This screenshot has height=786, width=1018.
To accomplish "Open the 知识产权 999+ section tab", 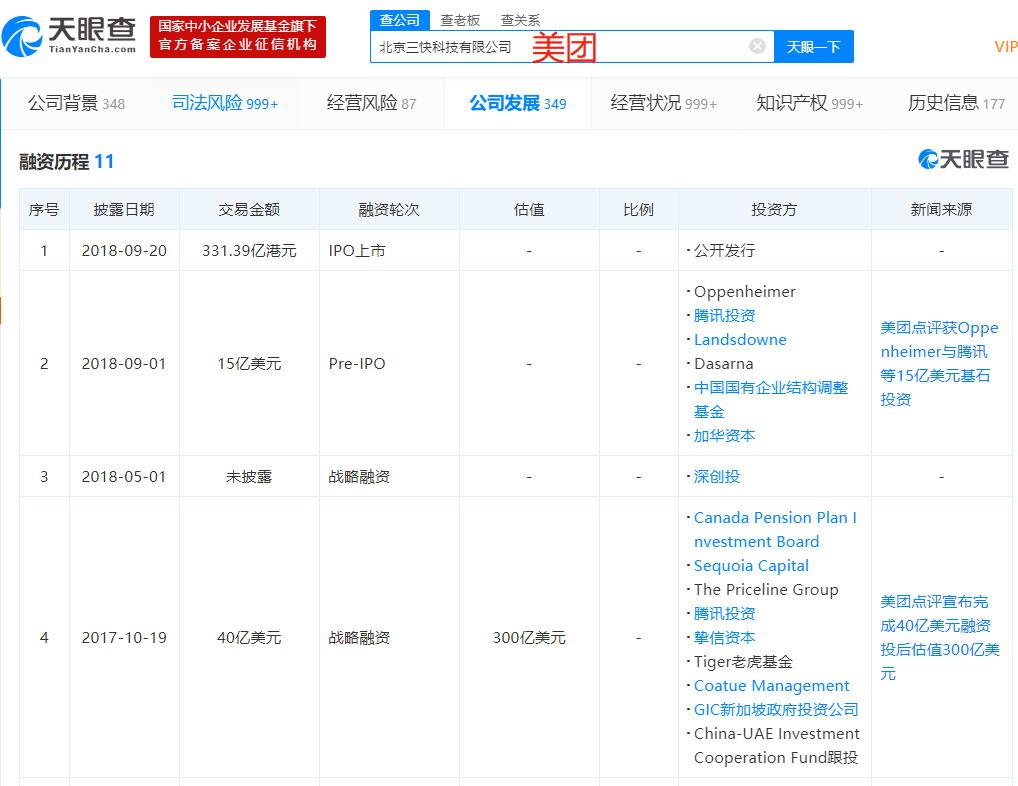I will click(x=810, y=103).
